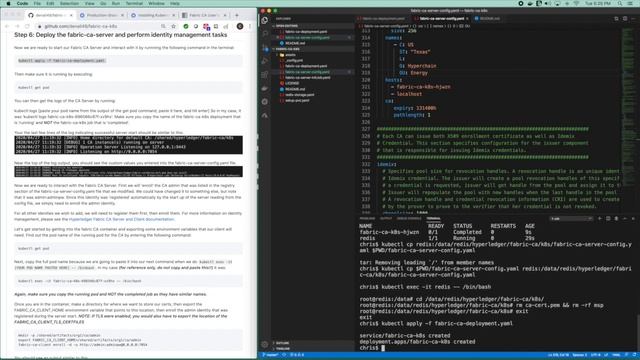Click line 321 'fabric-ca-k8s-hjwzn' host entry
The height and width of the screenshot is (360, 640).
423,87
